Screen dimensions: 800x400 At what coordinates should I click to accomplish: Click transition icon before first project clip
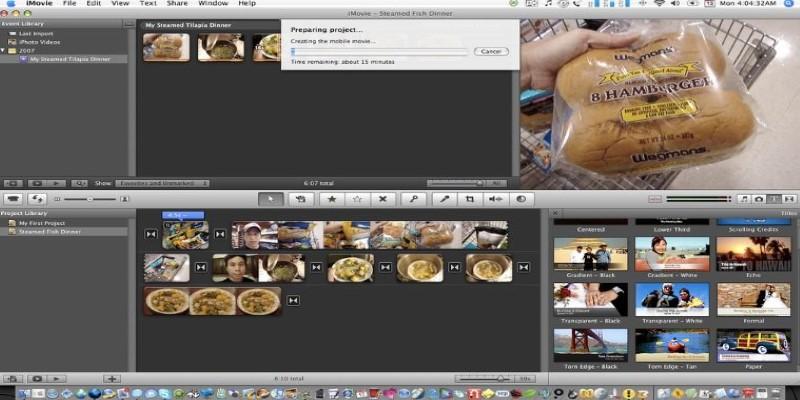point(151,234)
